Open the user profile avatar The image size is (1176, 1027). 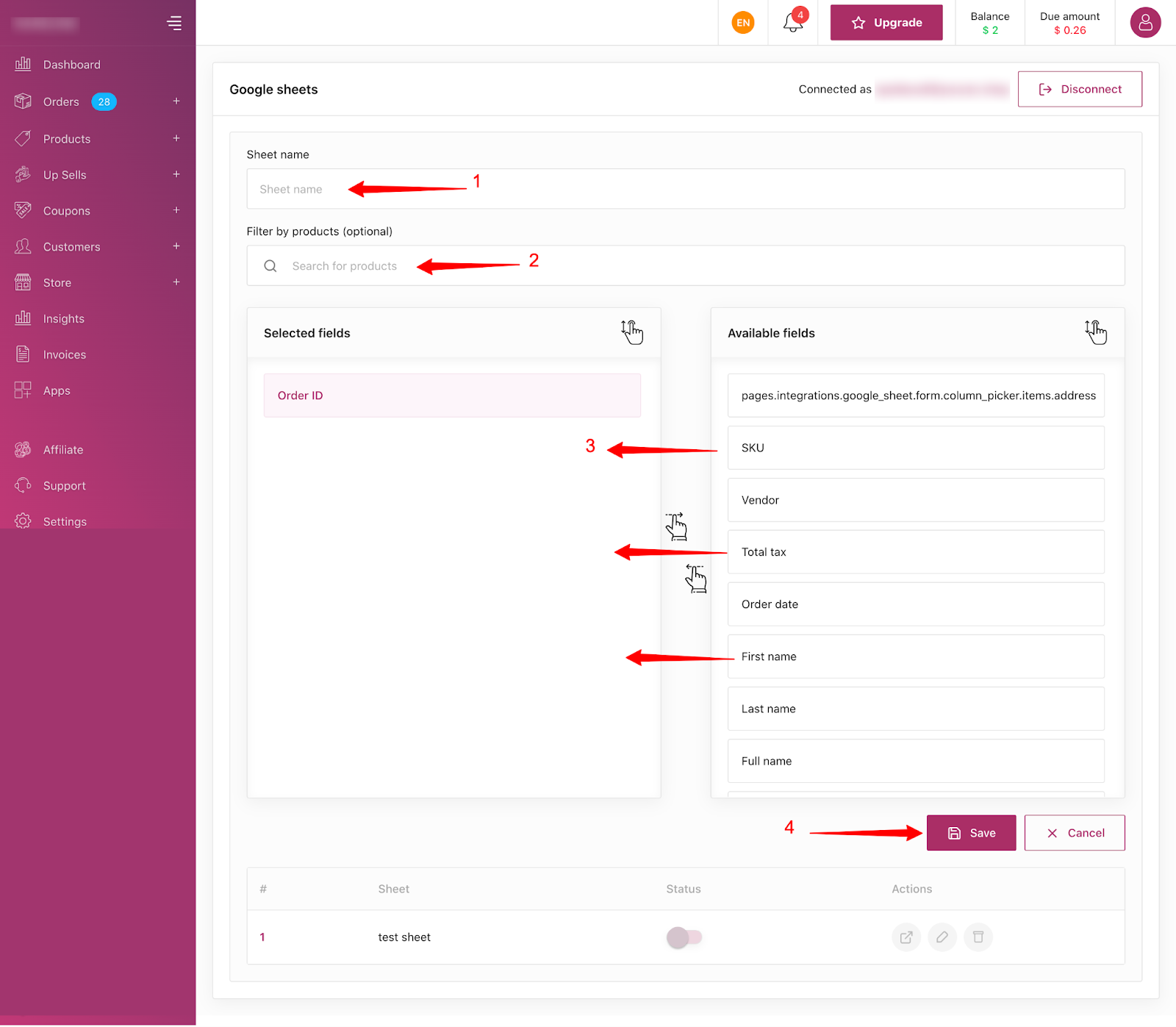coord(1145,23)
